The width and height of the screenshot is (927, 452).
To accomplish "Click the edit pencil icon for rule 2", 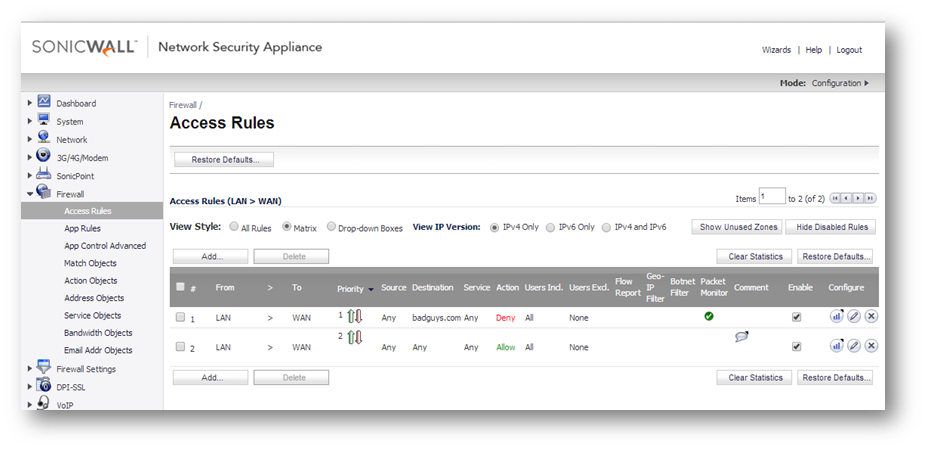I will [x=853, y=346].
